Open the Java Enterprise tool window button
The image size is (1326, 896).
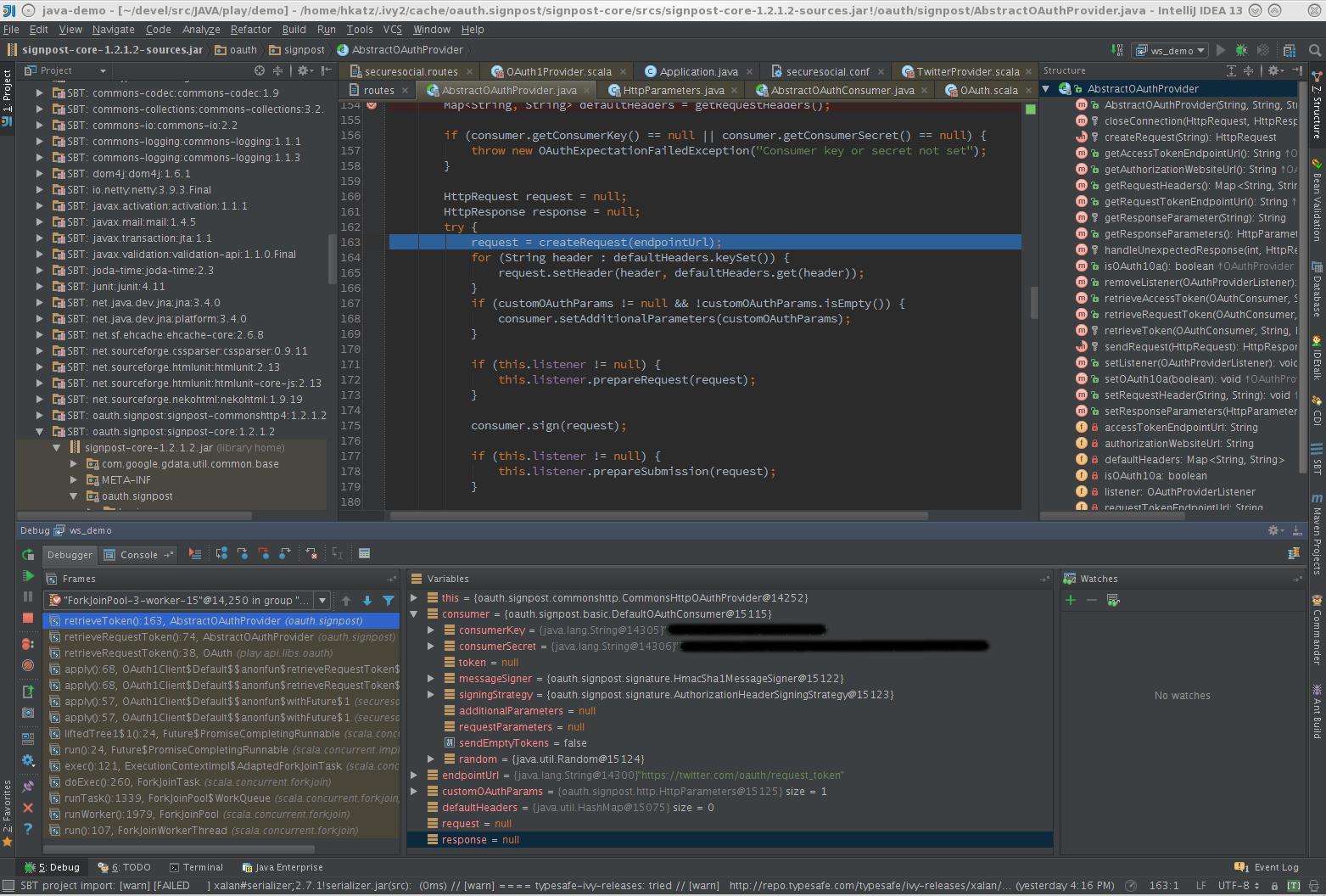click(x=283, y=867)
